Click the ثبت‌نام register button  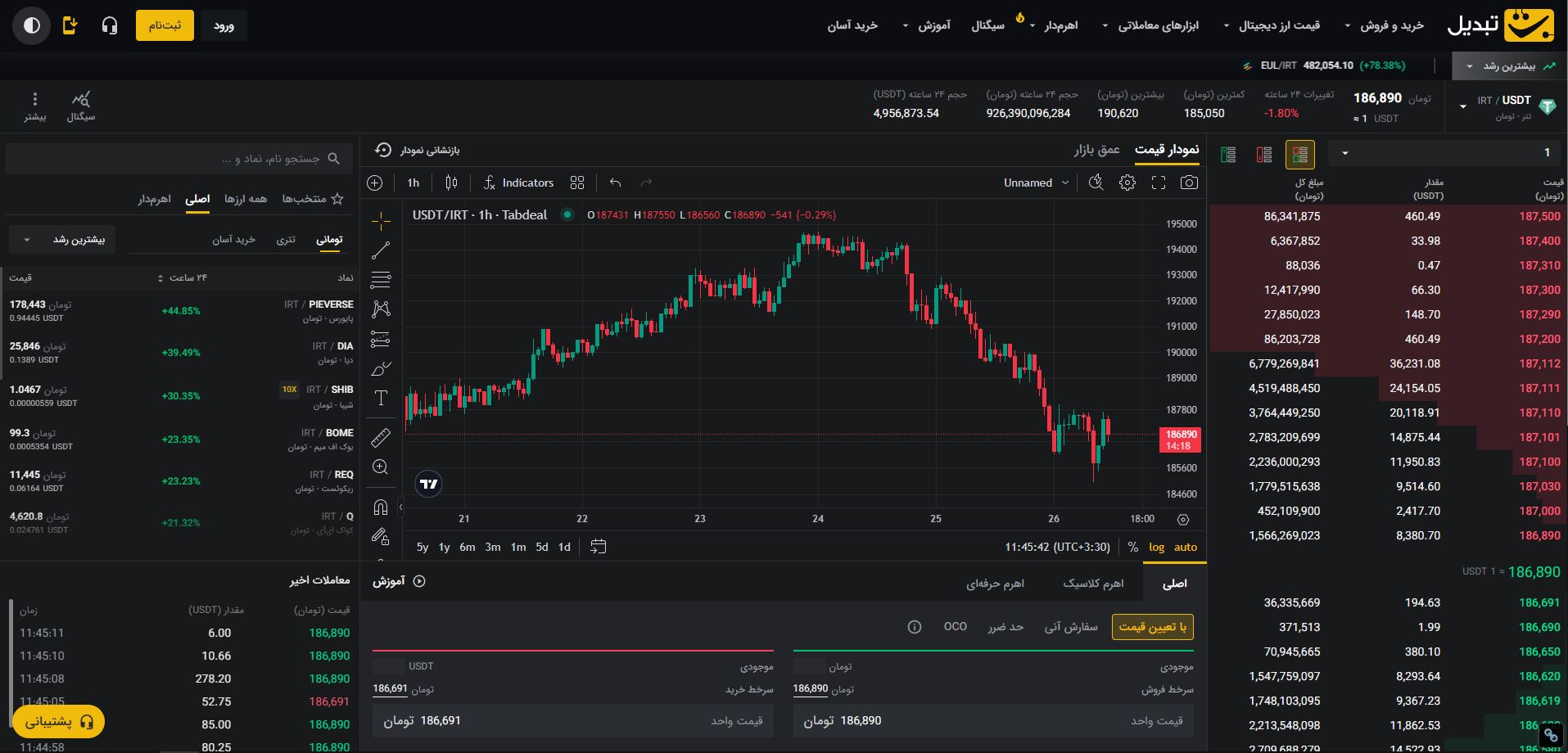click(165, 25)
